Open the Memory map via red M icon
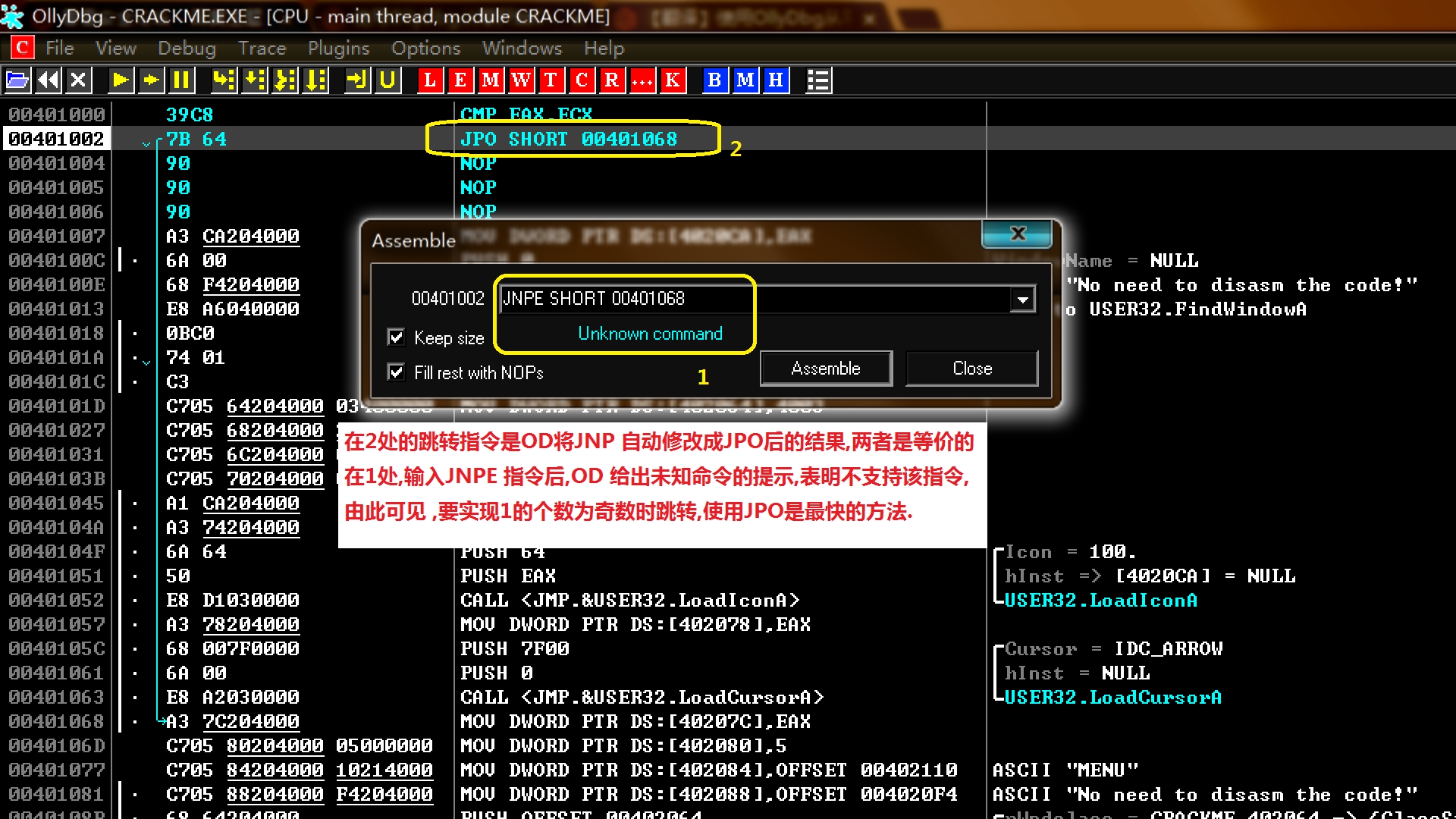 tap(491, 80)
